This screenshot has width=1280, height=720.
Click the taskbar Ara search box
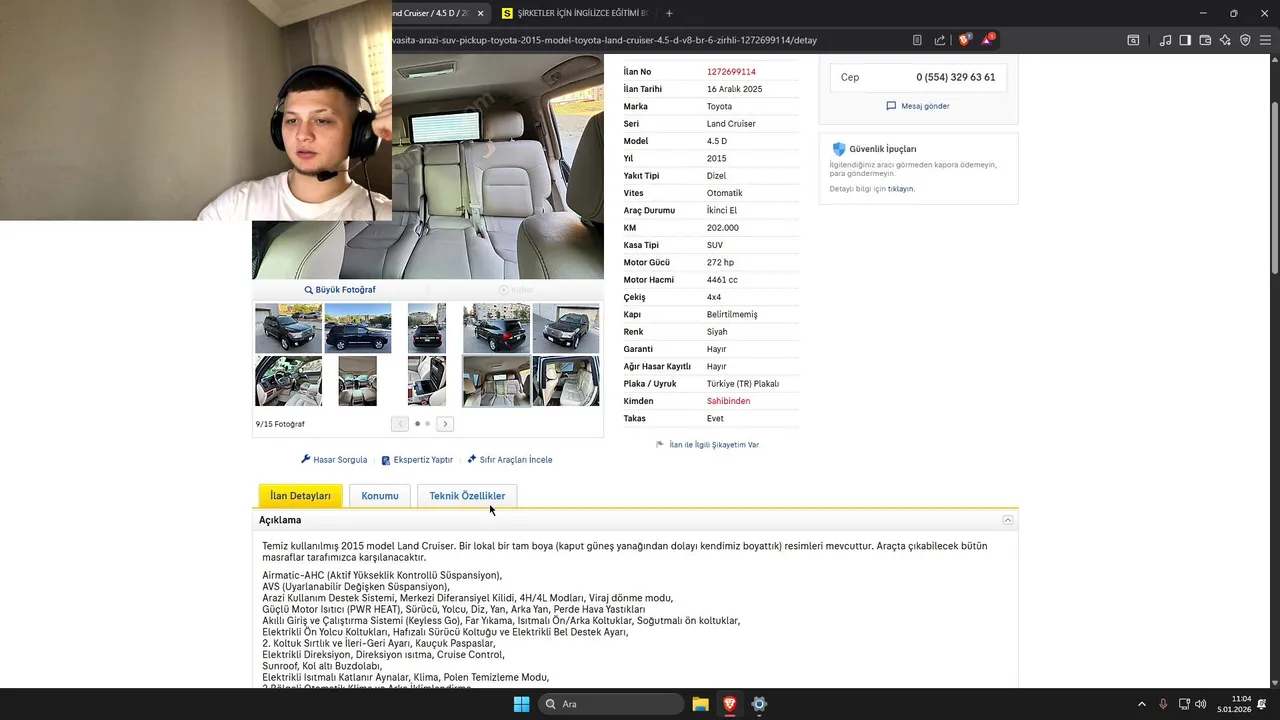(611, 704)
